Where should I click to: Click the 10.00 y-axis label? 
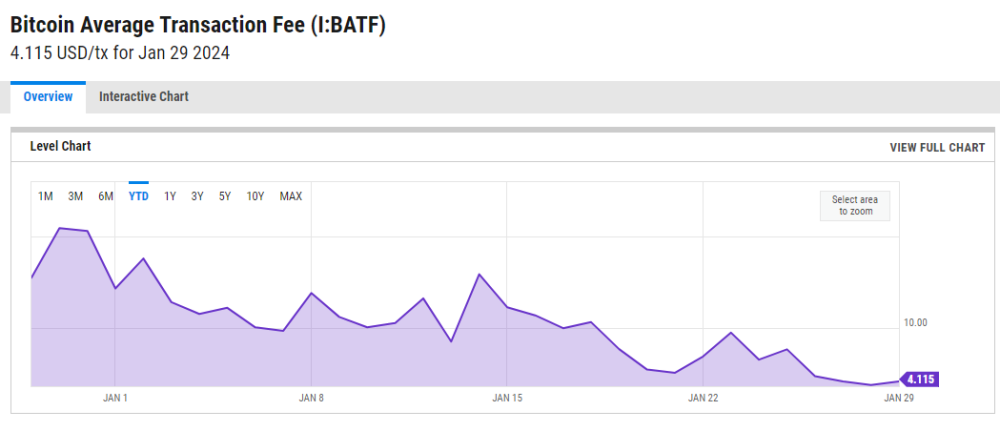click(x=915, y=322)
